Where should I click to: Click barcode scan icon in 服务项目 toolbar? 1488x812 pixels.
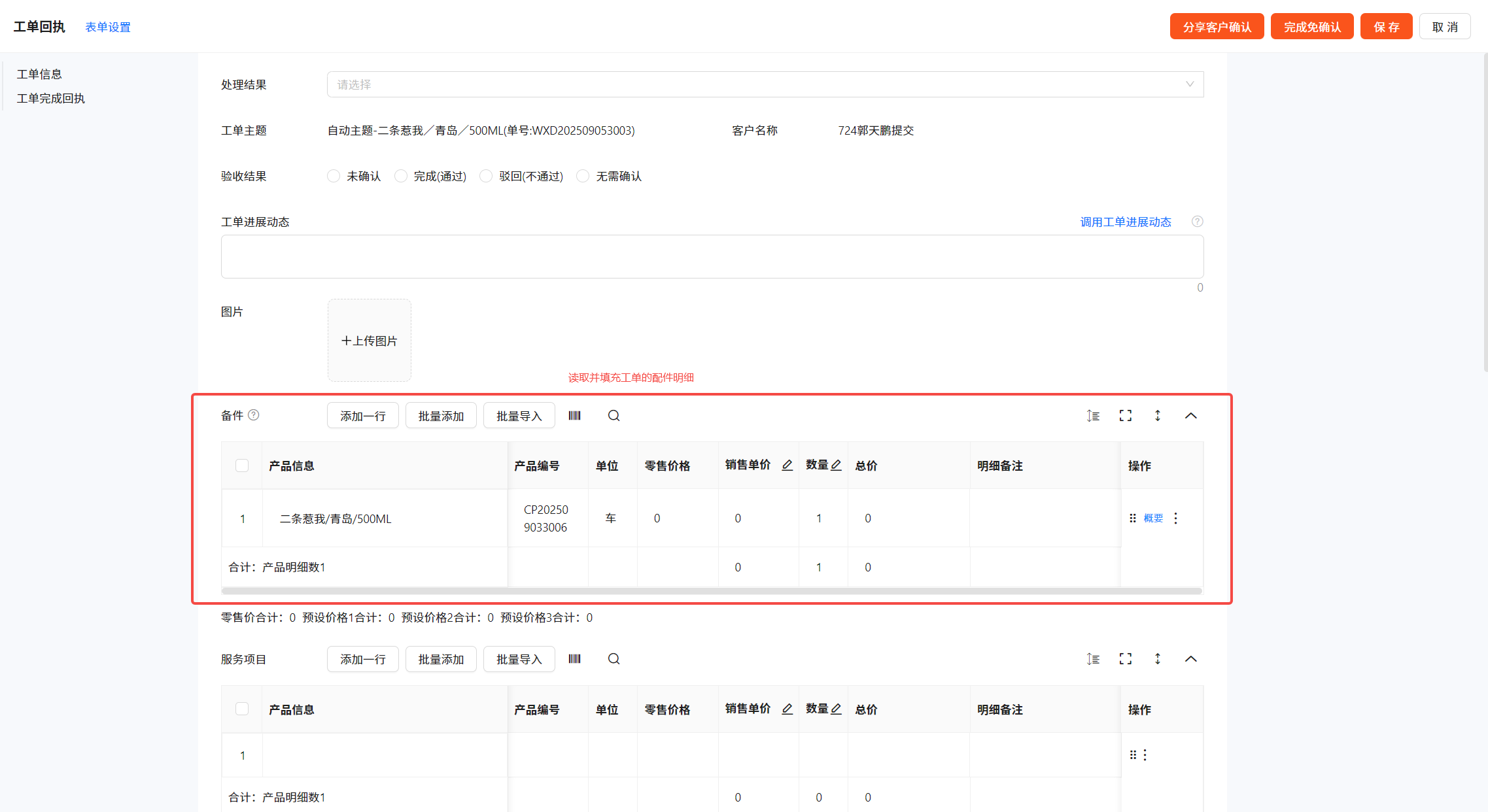574,659
